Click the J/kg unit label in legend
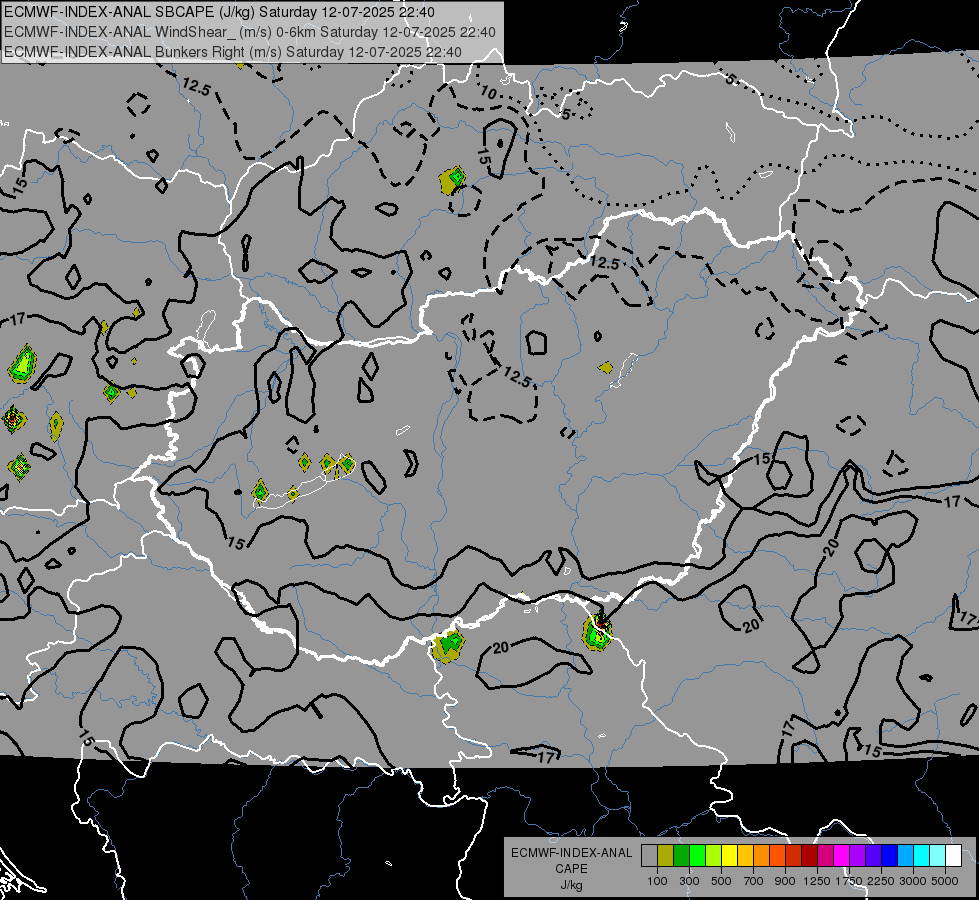Screen dimensions: 979x900 [x=571, y=885]
